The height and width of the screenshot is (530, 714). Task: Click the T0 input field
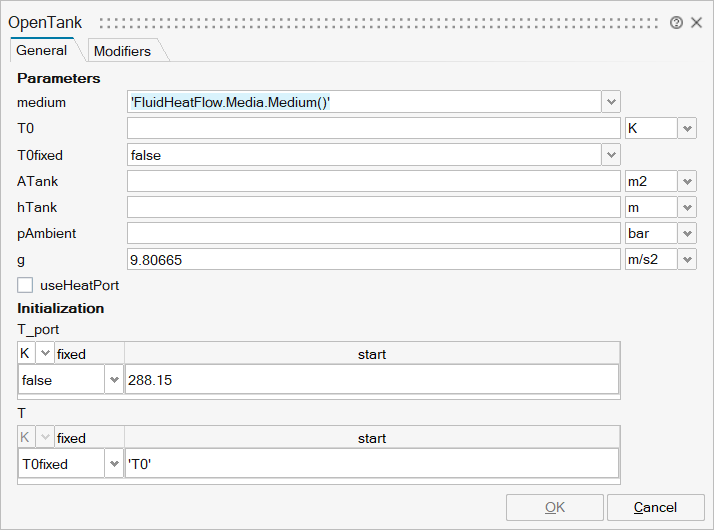tap(374, 129)
